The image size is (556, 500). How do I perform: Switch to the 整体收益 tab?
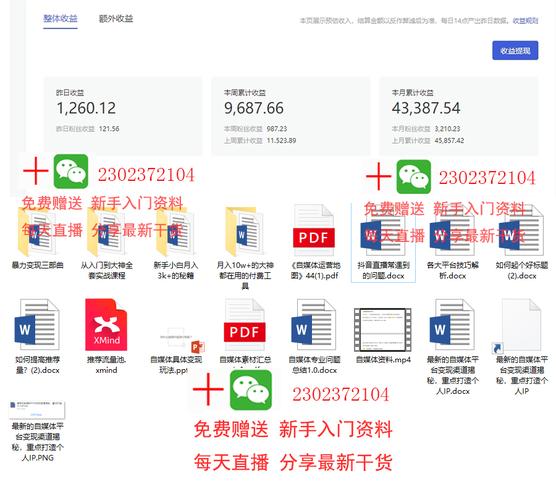pos(60,18)
